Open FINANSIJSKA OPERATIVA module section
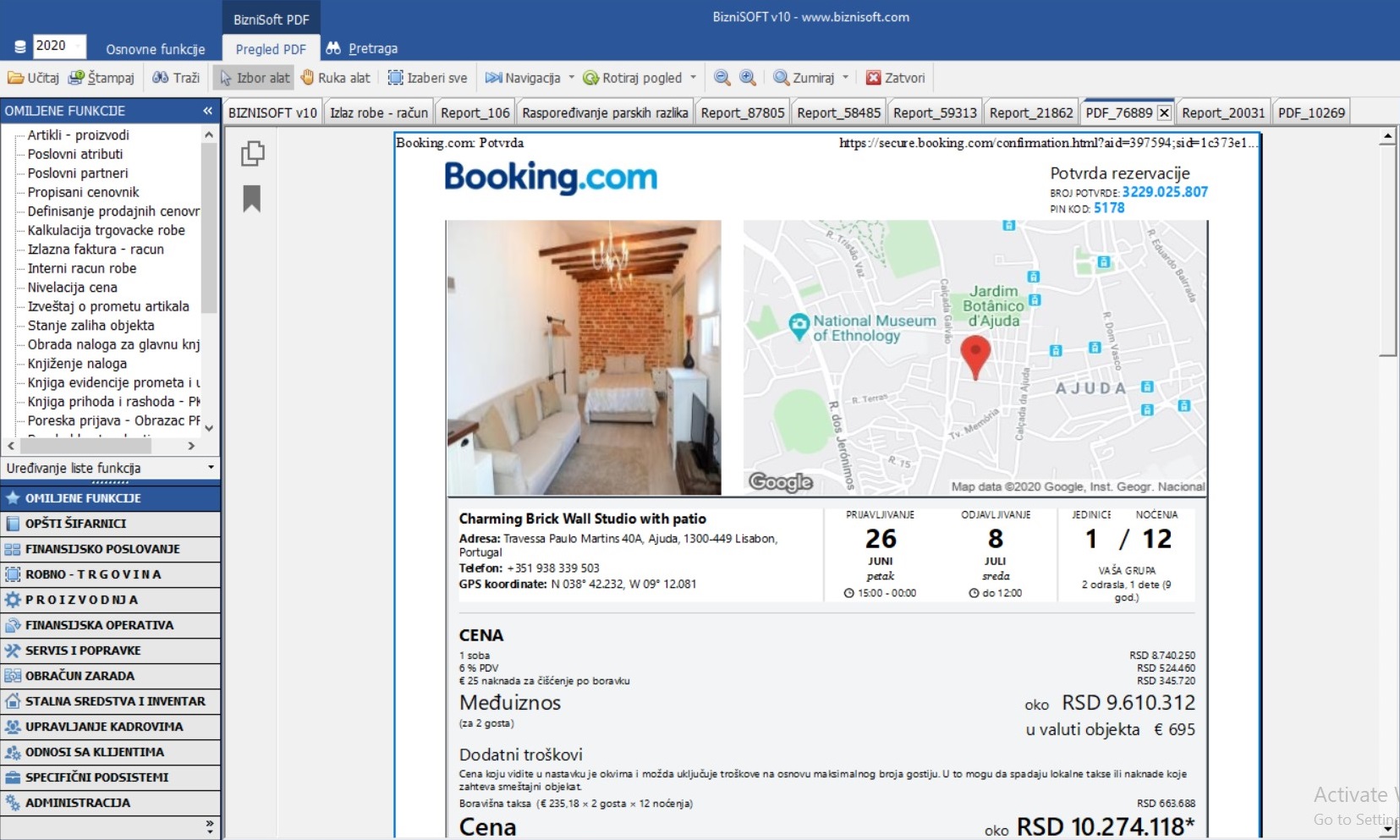Viewport: 1400px width, 840px height. point(110,625)
